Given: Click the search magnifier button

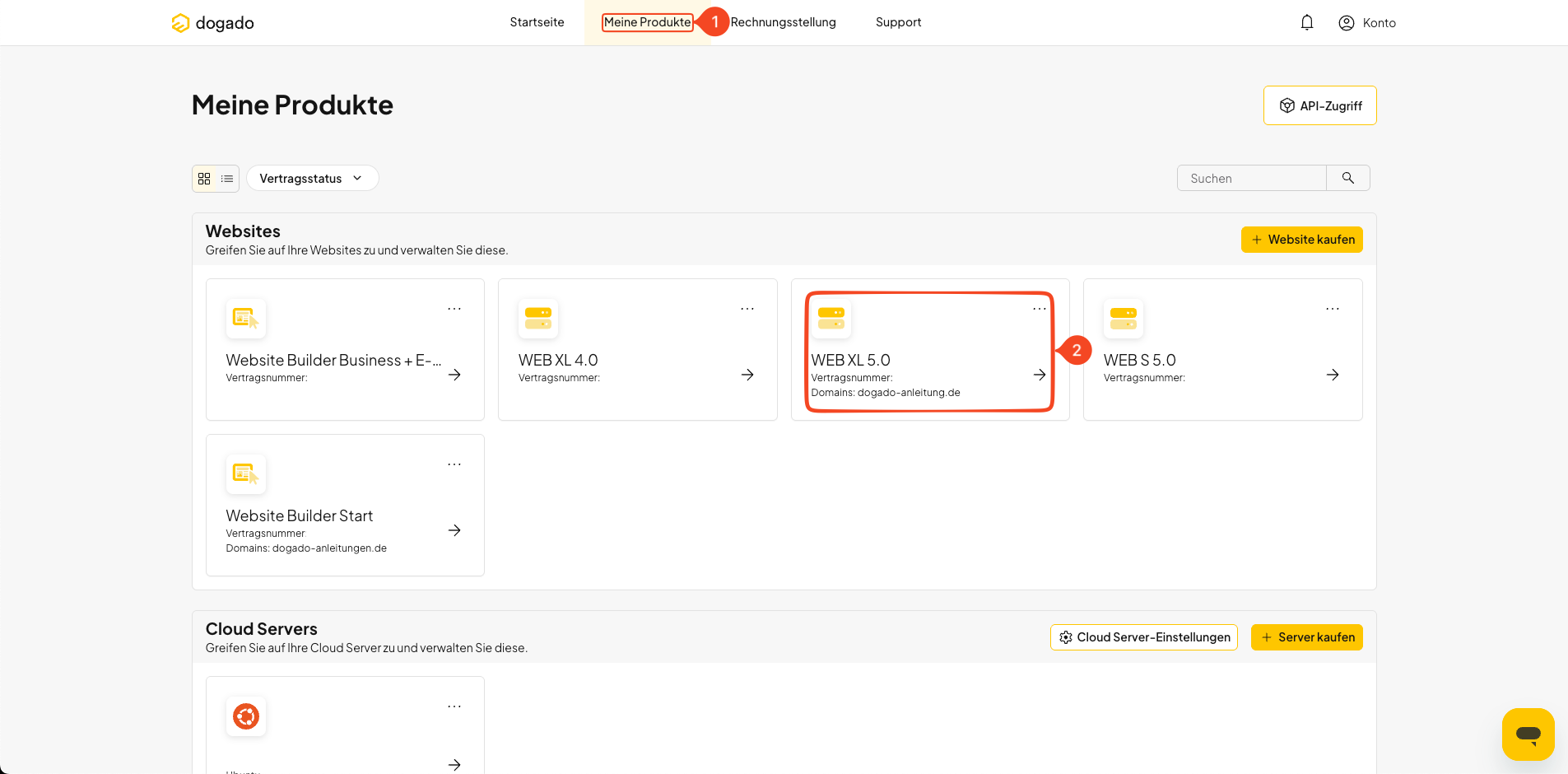Looking at the screenshot, I should (1348, 179).
